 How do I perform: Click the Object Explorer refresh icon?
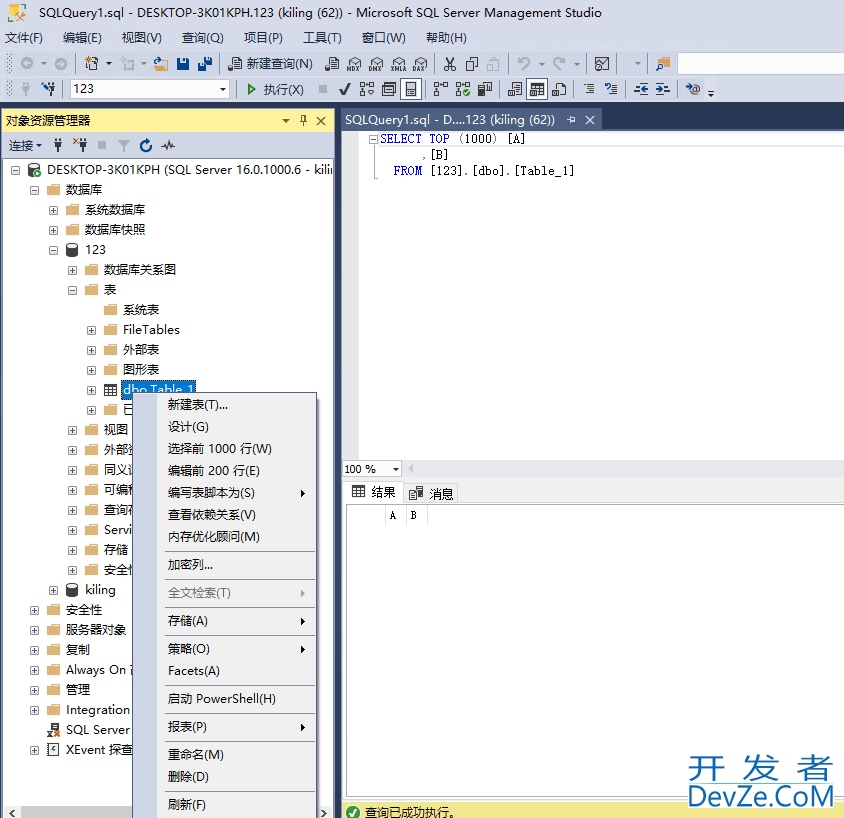tap(146, 145)
